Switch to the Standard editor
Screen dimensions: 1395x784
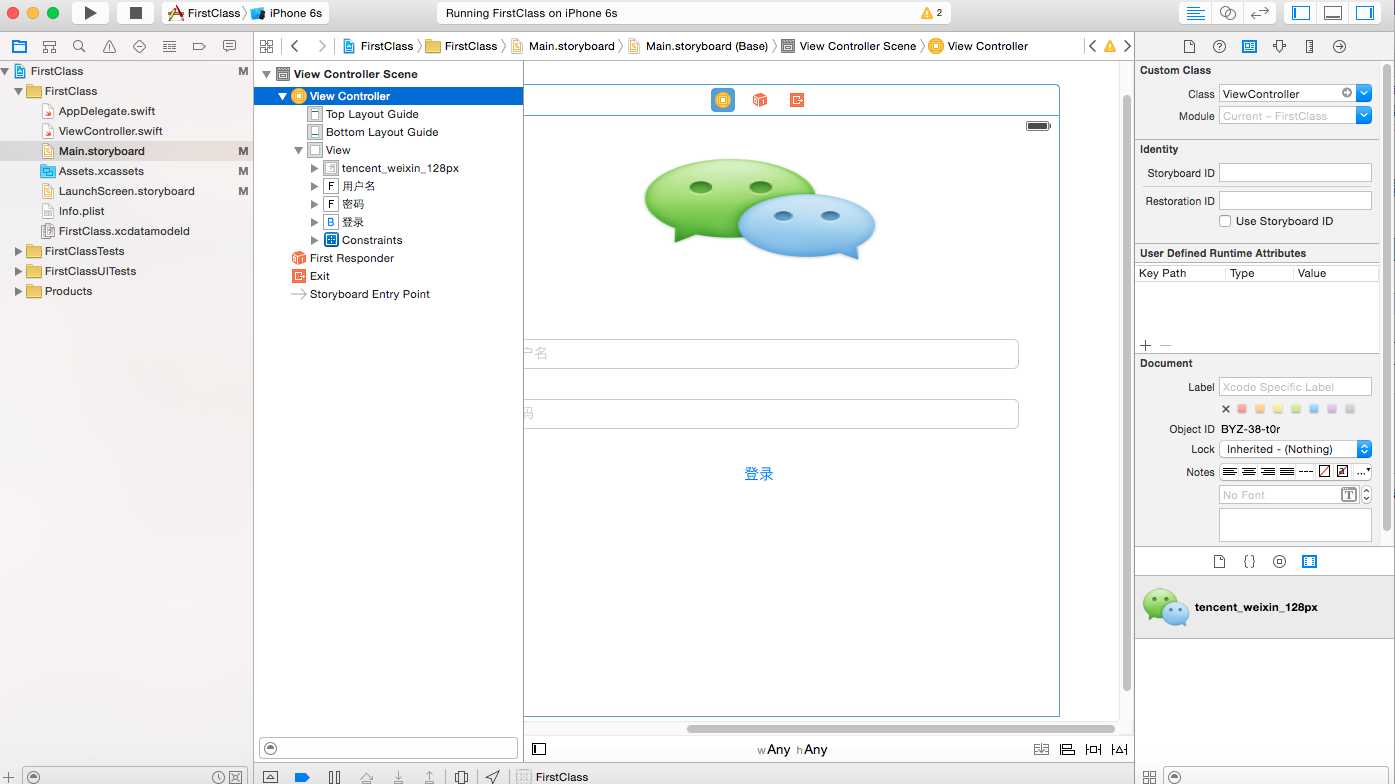coord(1195,13)
